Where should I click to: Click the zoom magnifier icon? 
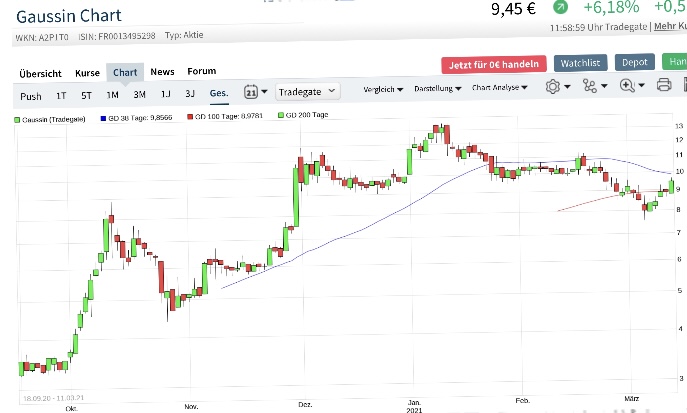(x=628, y=87)
